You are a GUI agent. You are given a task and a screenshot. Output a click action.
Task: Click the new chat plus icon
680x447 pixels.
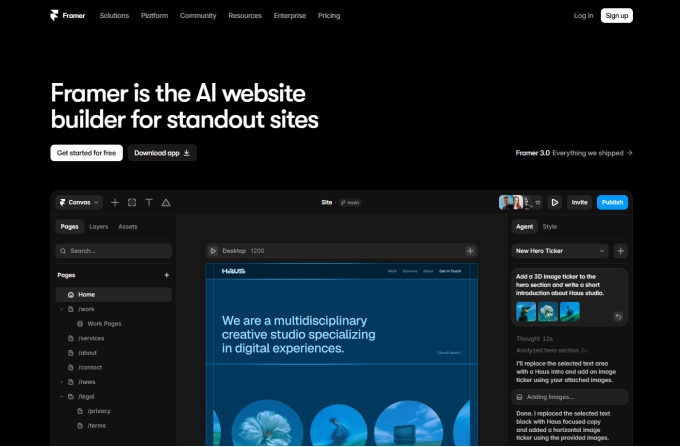[621, 251]
